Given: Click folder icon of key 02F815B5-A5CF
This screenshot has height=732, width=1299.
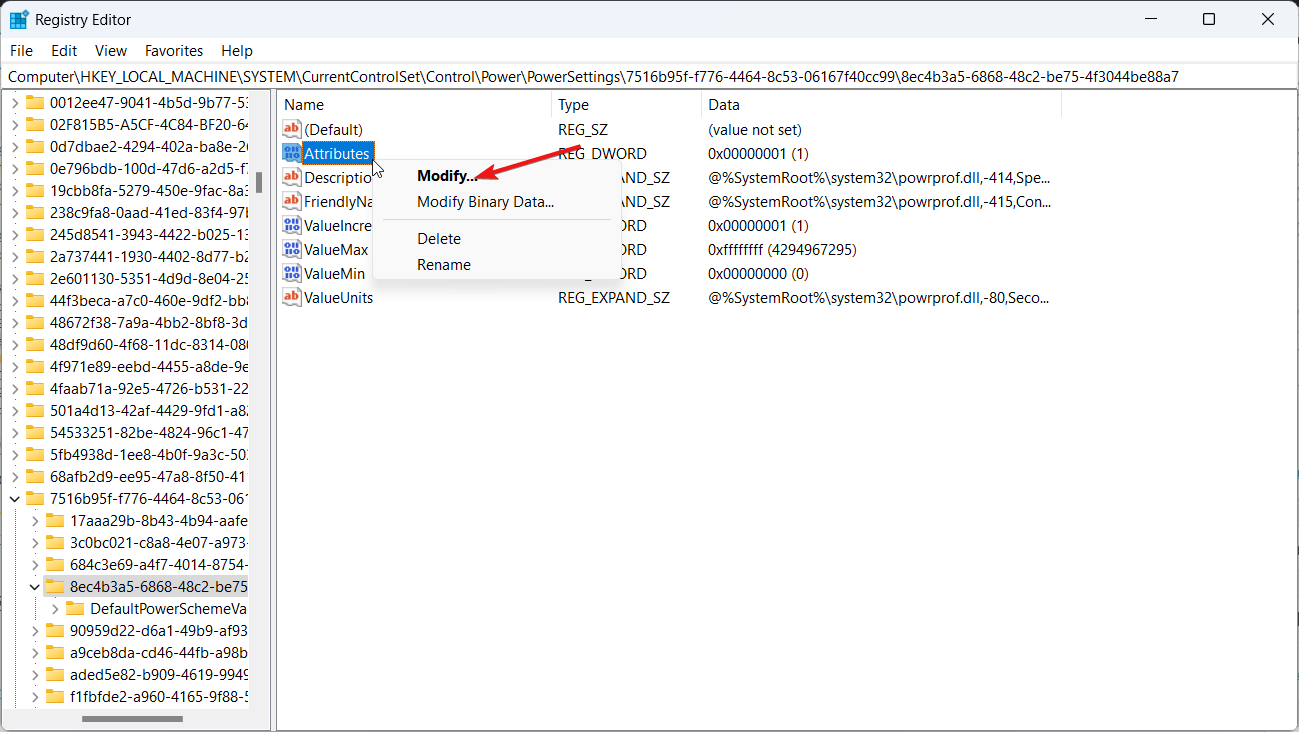Looking at the screenshot, I should tap(35, 124).
